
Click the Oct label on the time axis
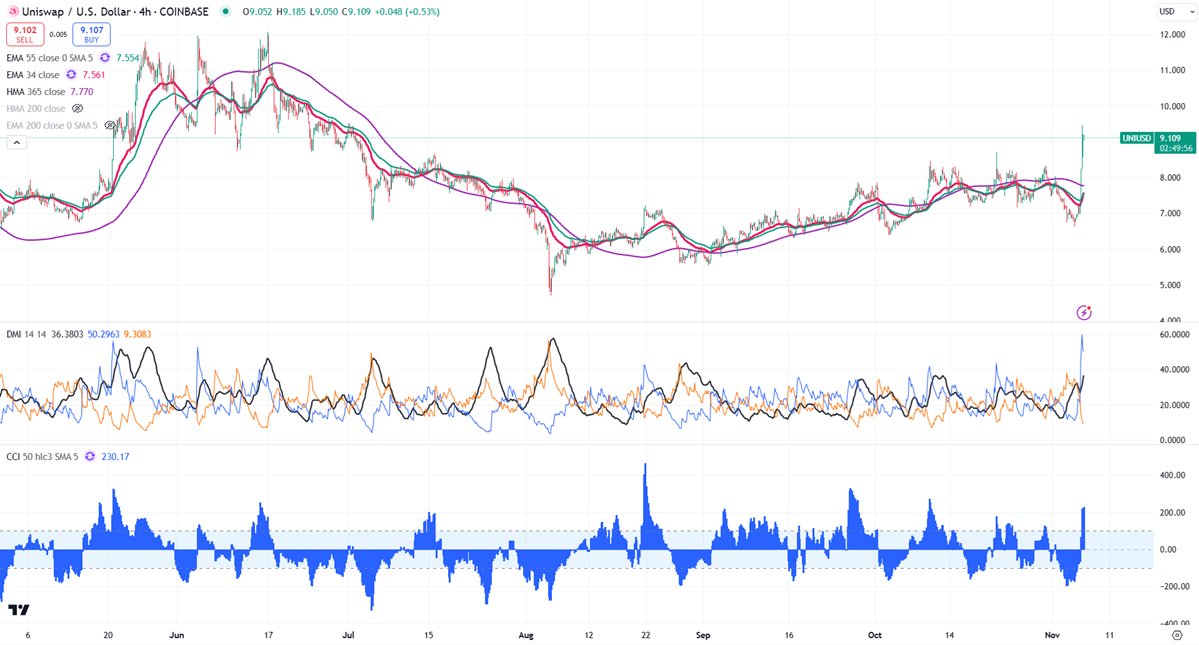pyautogui.click(x=875, y=635)
